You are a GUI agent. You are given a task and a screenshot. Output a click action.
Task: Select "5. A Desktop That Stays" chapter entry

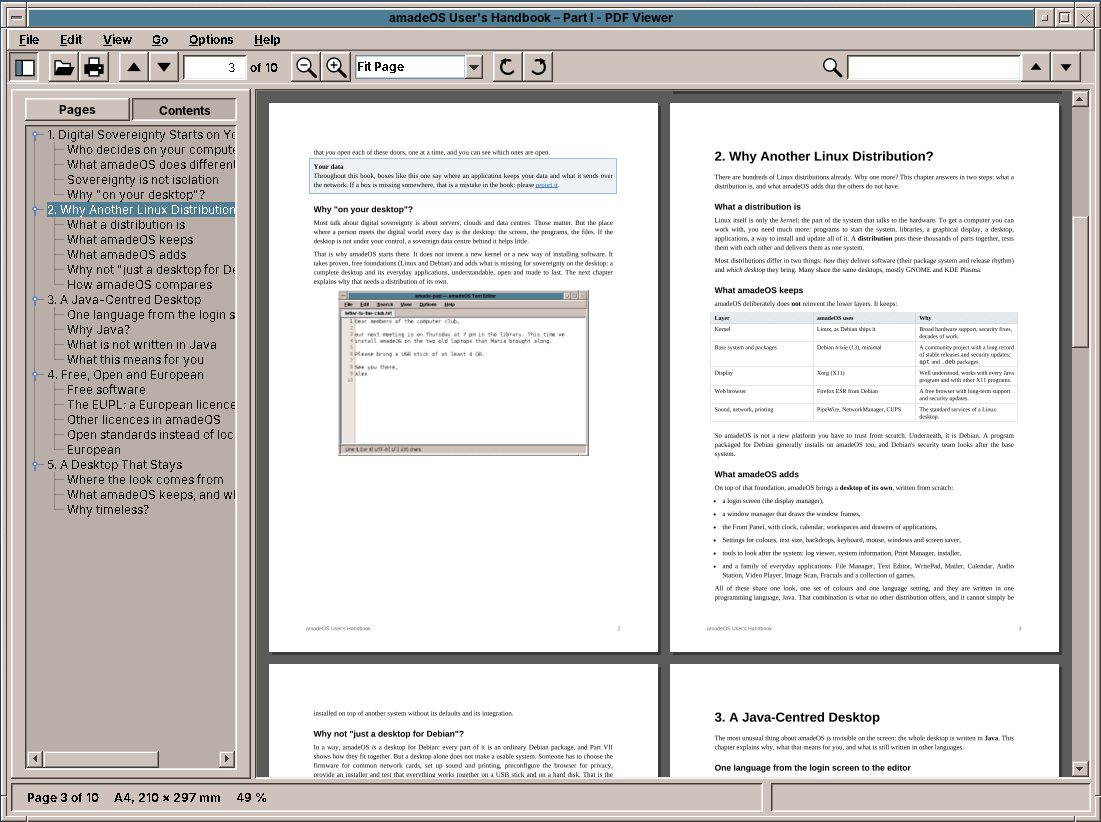(x=114, y=465)
